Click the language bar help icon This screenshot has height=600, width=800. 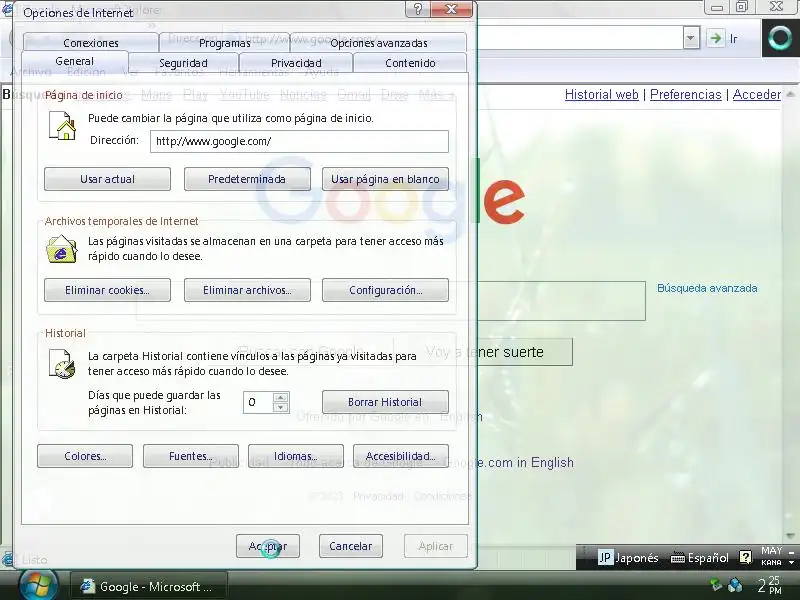pyautogui.click(x=745, y=557)
